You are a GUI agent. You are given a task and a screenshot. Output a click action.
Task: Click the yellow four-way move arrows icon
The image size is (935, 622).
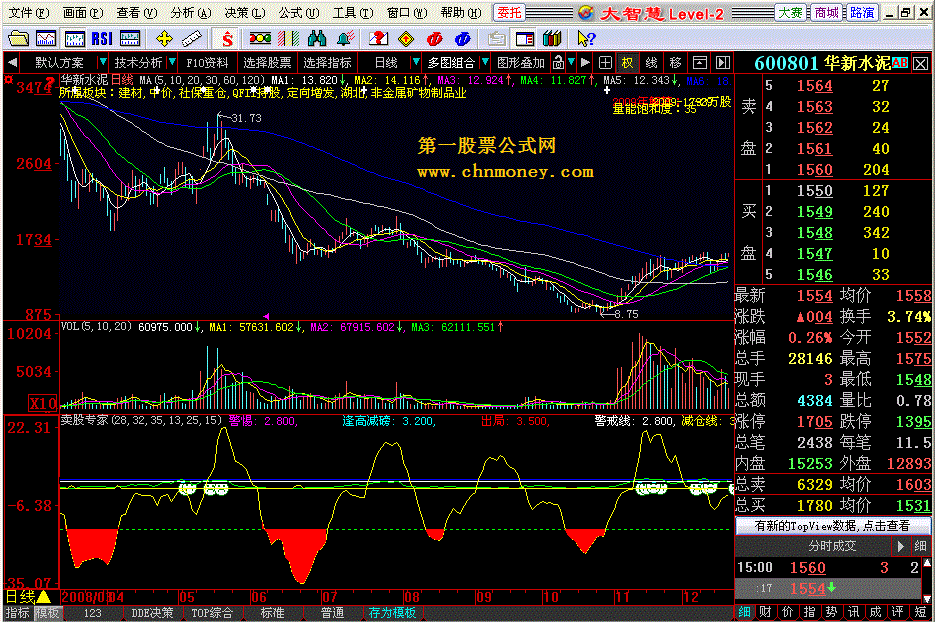coord(164,39)
